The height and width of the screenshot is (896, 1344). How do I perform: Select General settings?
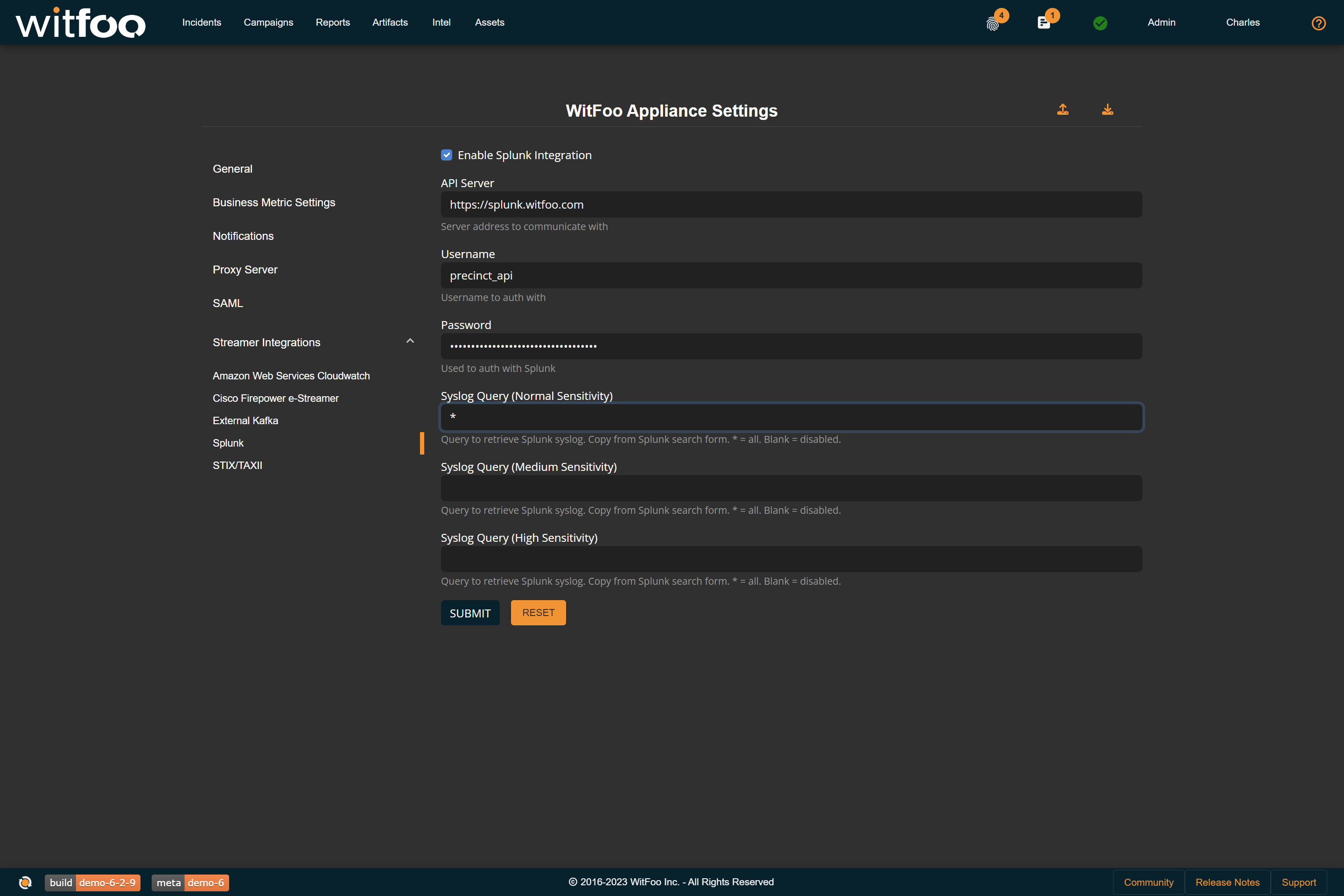coord(232,168)
